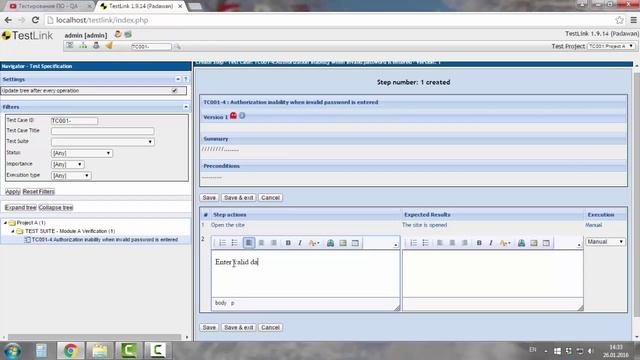Collapse the Settings panel

coord(178,79)
